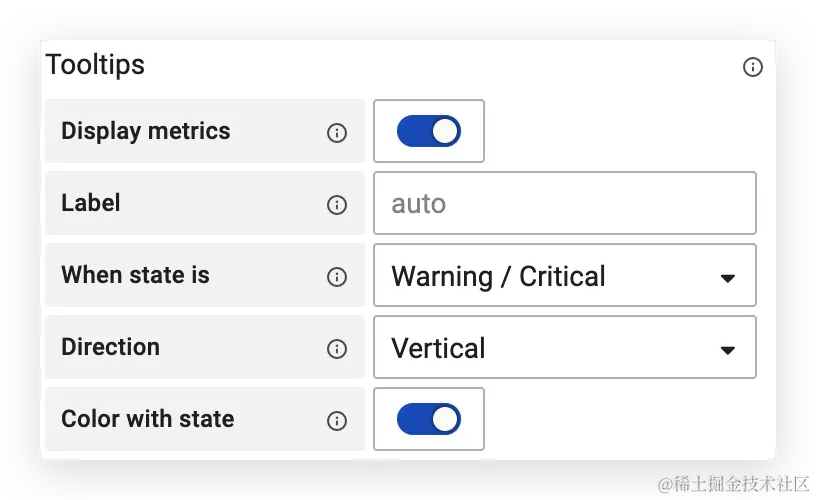Open the Display metrics info icon
The height and width of the screenshot is (500, 816).
click(337, 133)
